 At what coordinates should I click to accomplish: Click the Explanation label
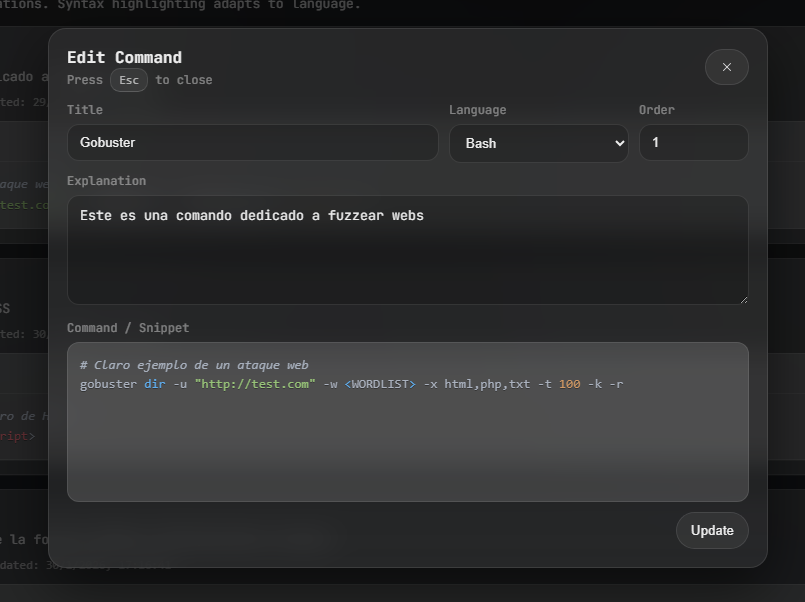(106, 181)
